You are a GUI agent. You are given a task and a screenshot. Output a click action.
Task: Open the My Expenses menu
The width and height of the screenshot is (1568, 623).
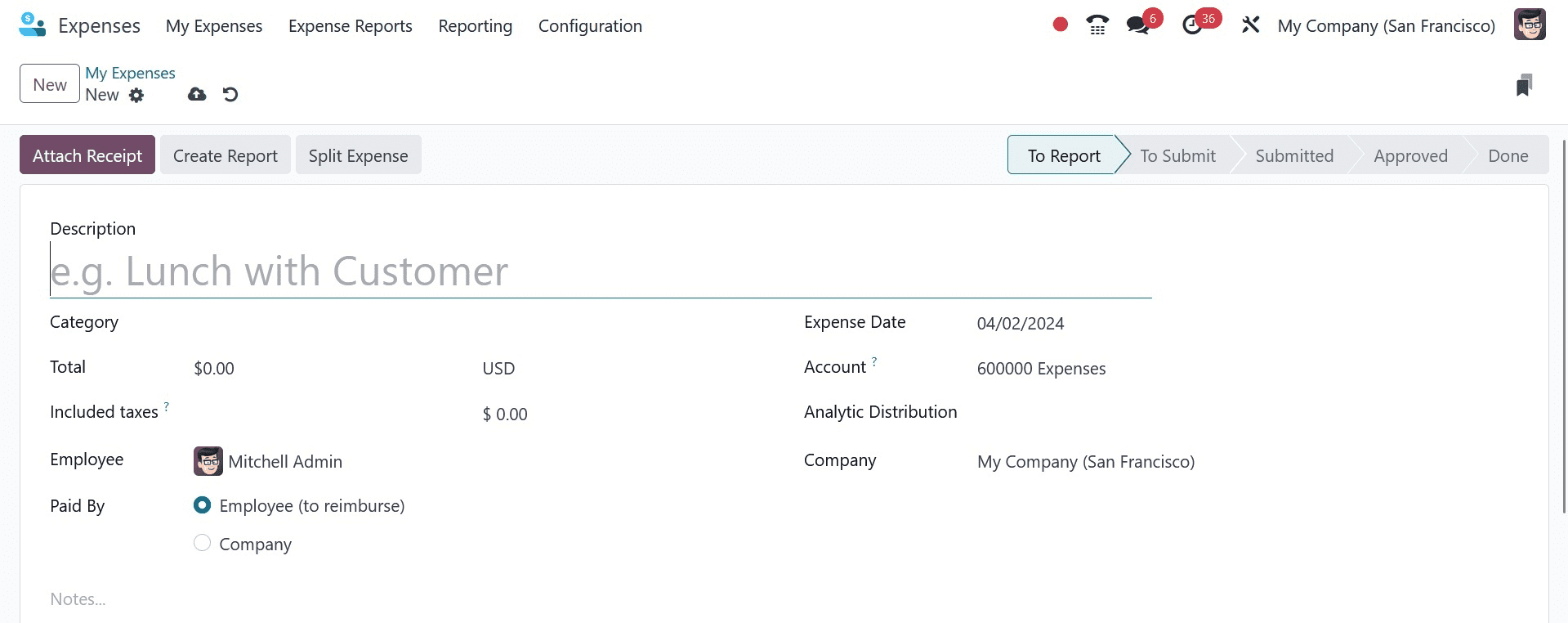point(214,25)
